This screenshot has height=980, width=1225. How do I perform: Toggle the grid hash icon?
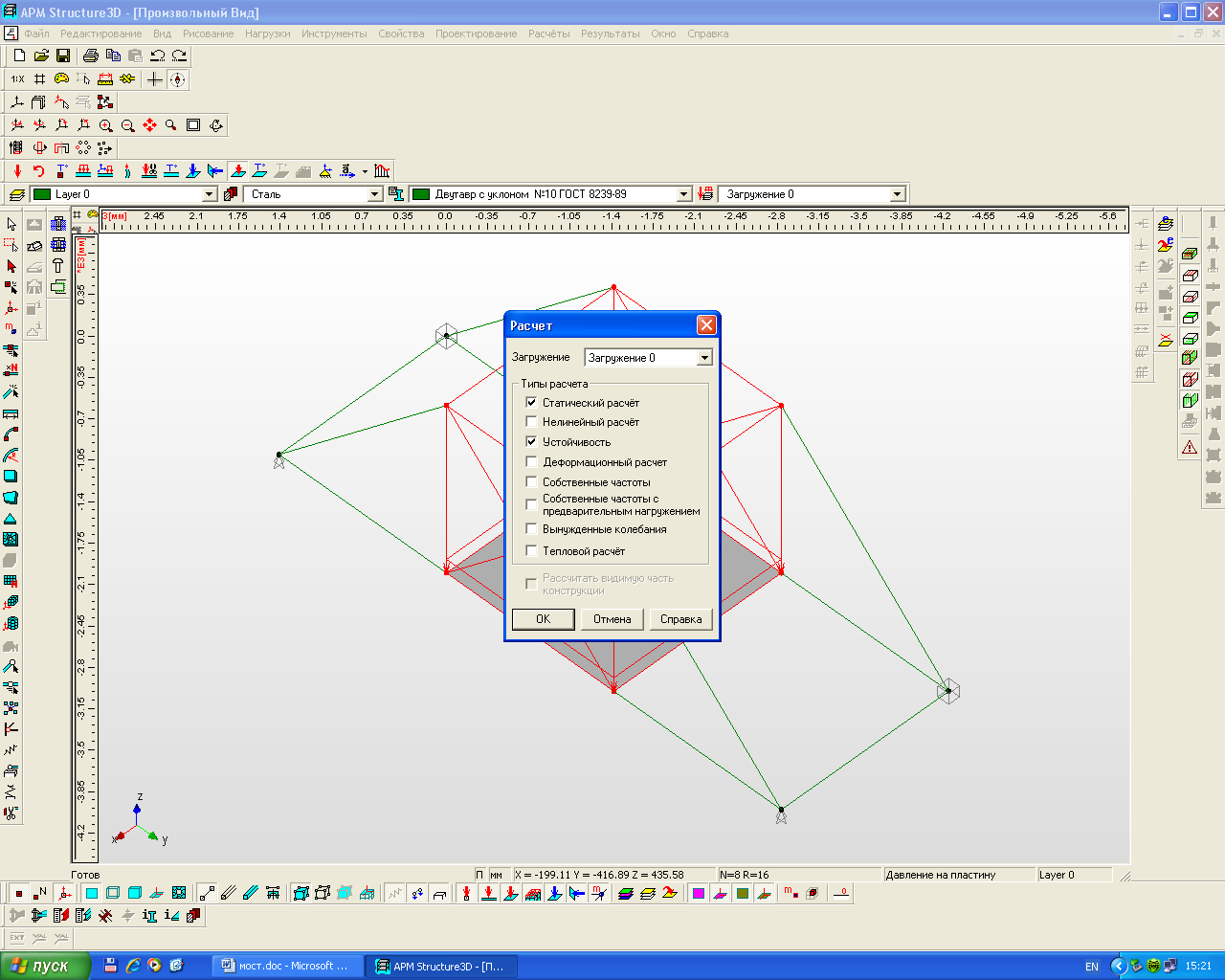39,79
